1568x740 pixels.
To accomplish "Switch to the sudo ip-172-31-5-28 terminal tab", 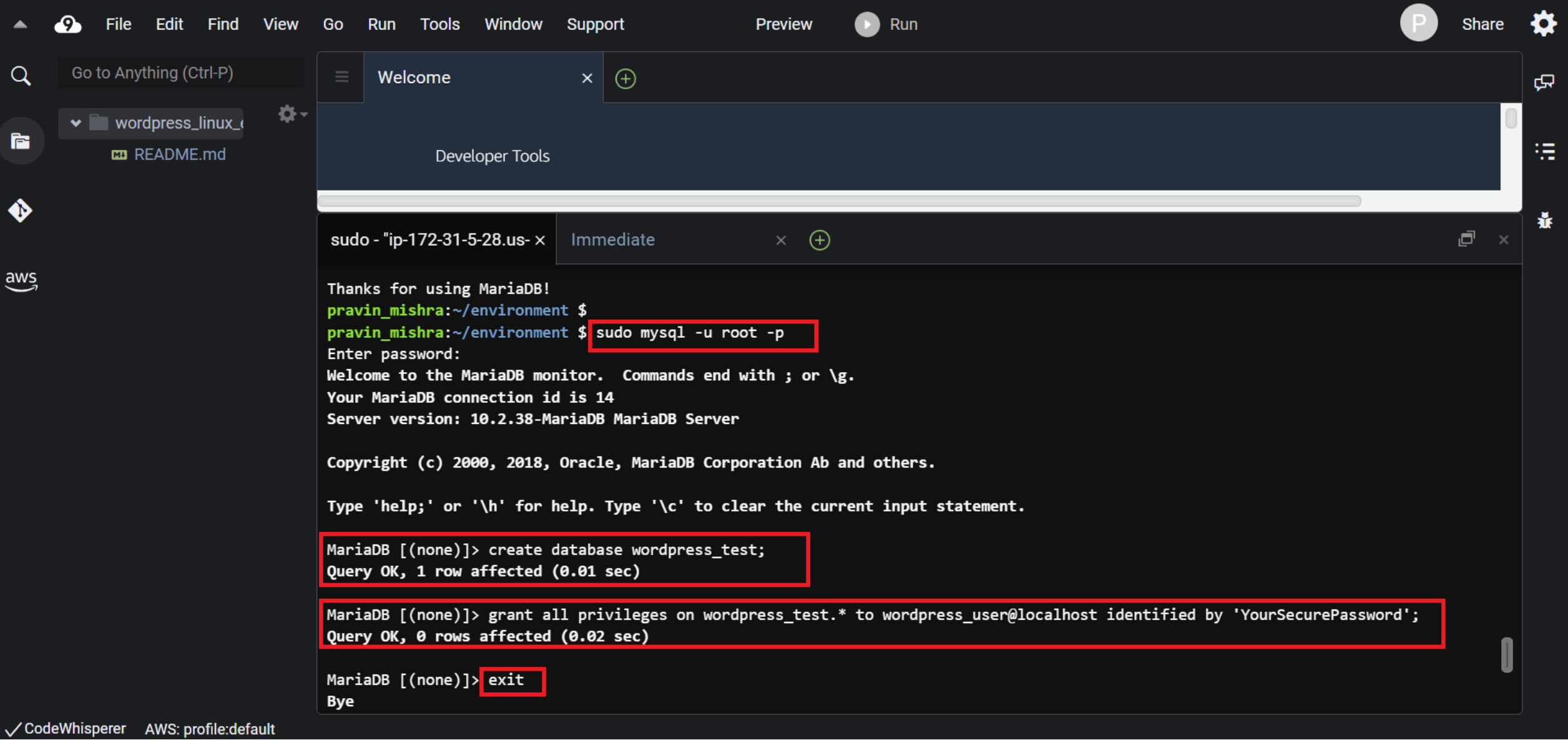I will pos(437,239).
